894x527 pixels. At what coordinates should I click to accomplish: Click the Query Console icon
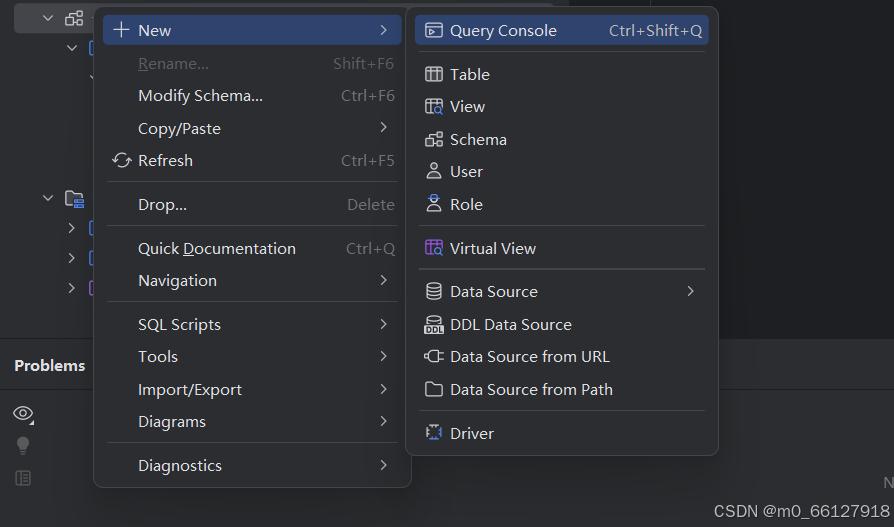pos(434,30)
